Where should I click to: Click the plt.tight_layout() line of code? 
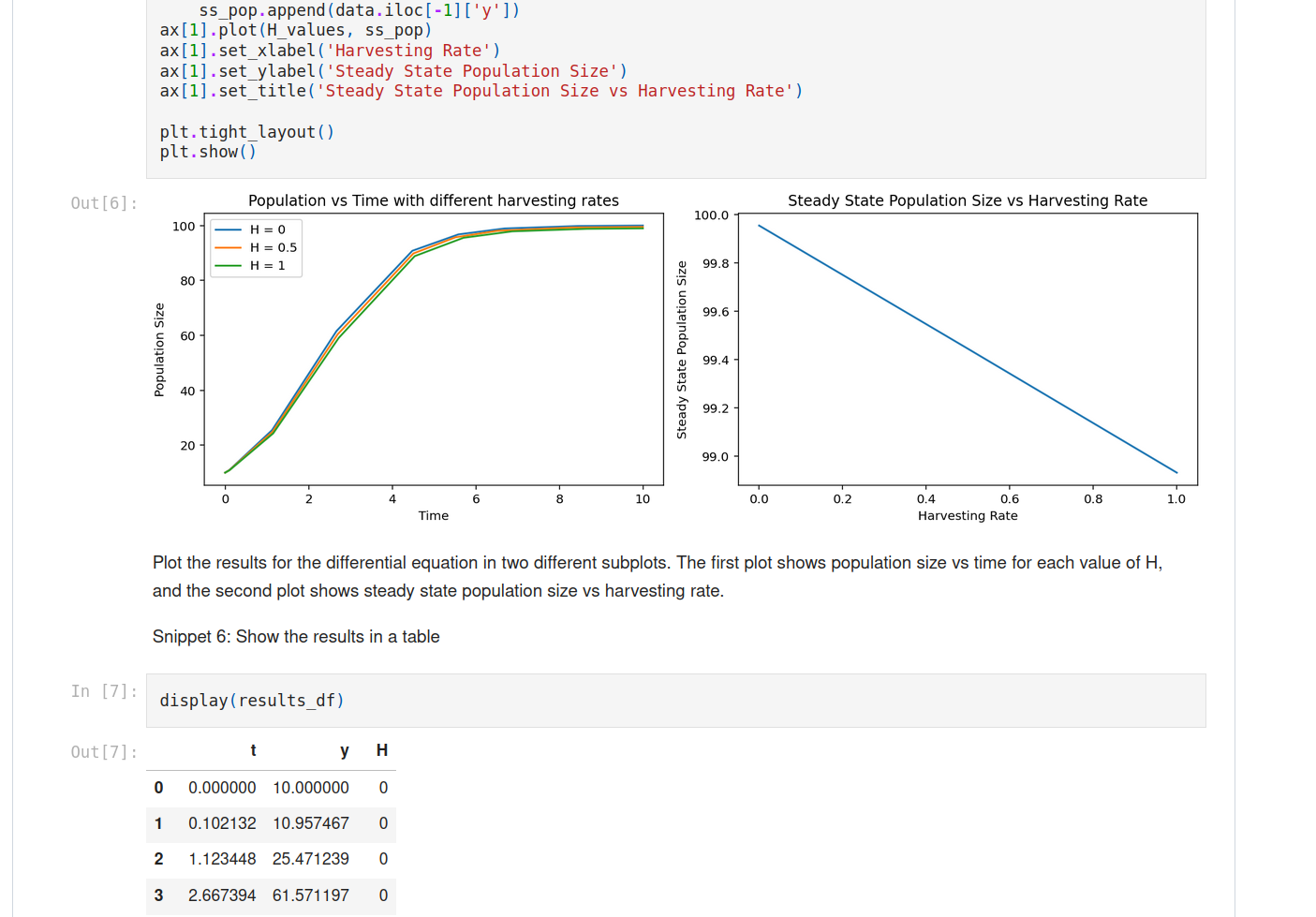245,131
